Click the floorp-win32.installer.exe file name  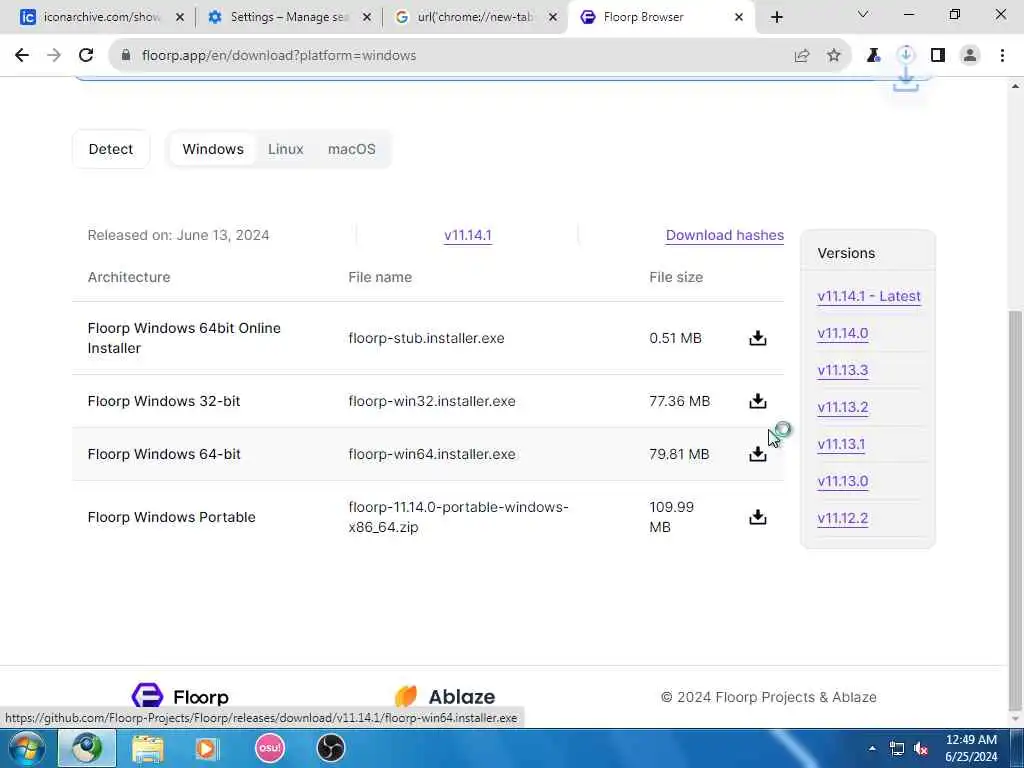pos(432,401)
